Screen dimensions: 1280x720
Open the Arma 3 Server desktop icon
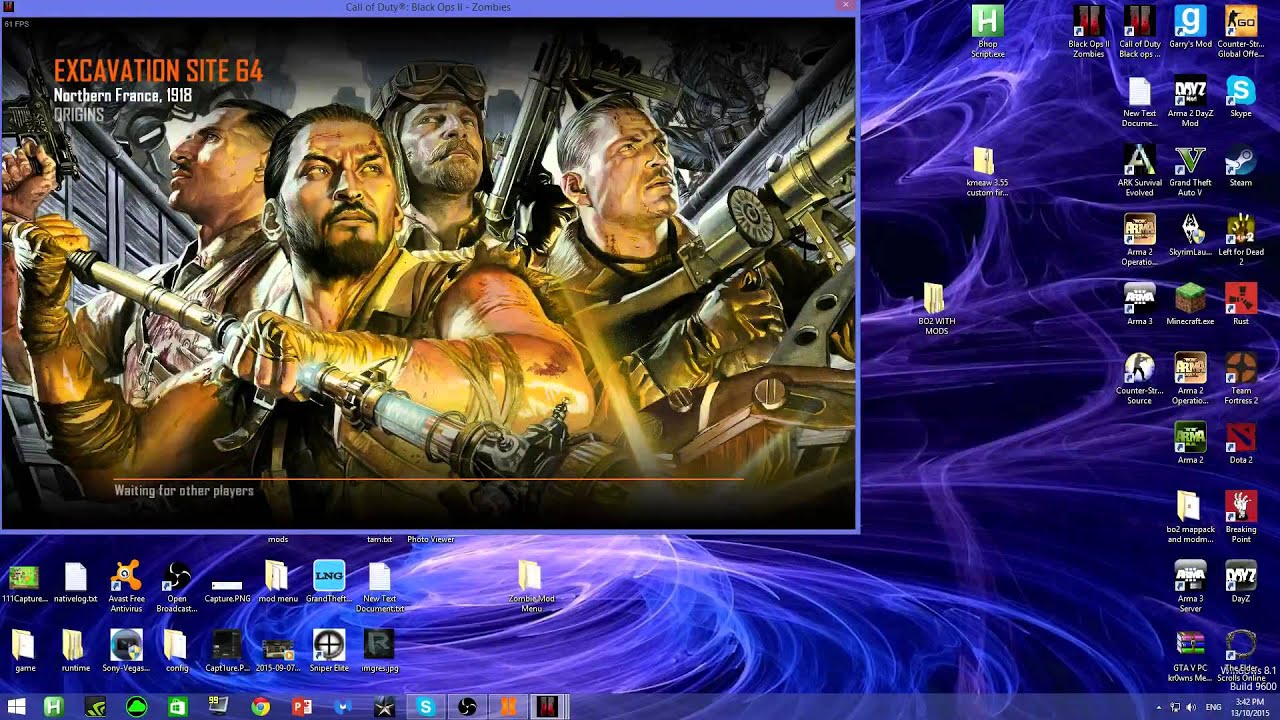tap(1190, 586)
